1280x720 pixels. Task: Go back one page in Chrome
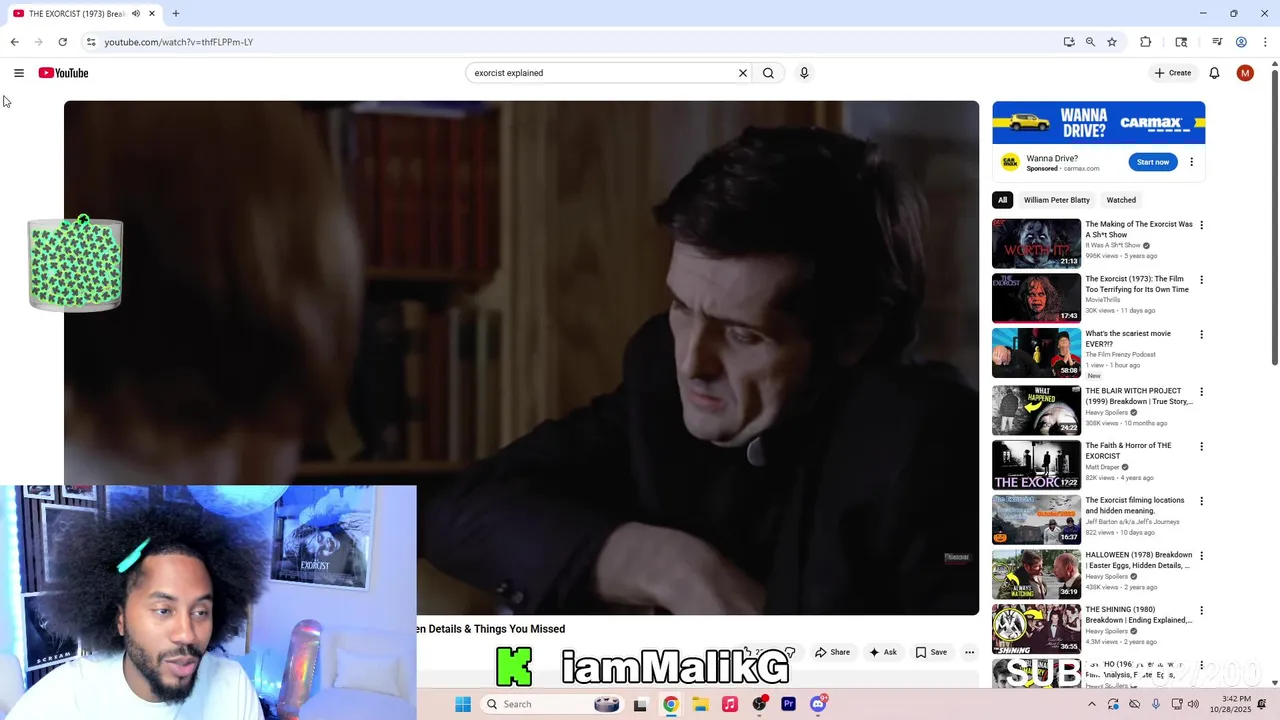pos(14,42)
